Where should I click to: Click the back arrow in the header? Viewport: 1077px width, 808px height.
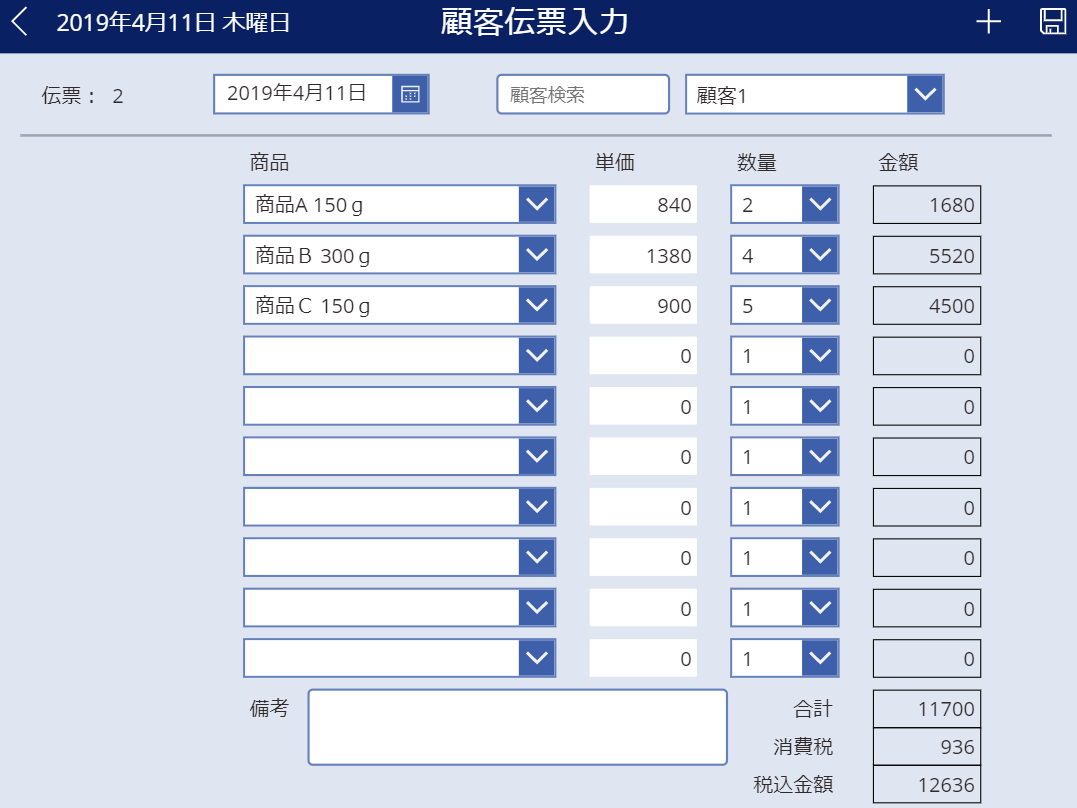coord(19,21)
